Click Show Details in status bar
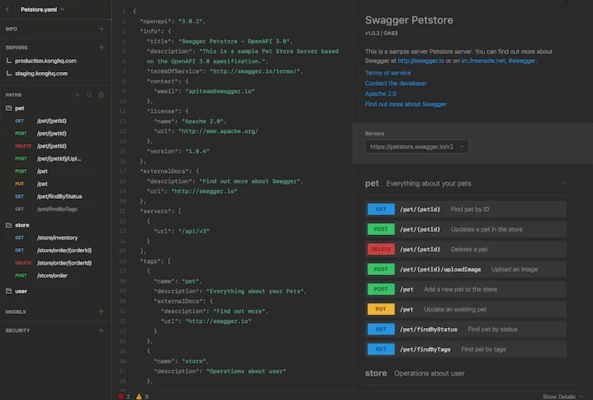 click(563, 396)
